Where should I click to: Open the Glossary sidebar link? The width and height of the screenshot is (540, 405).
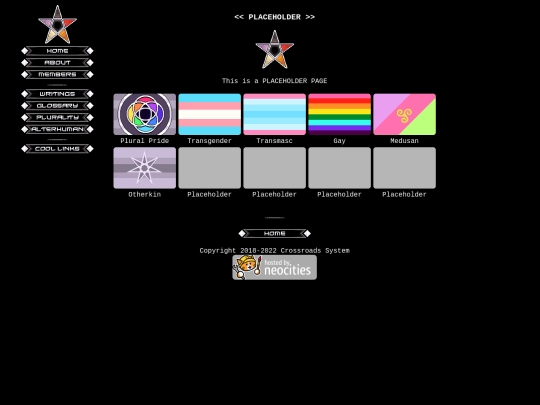coord(57,106)
